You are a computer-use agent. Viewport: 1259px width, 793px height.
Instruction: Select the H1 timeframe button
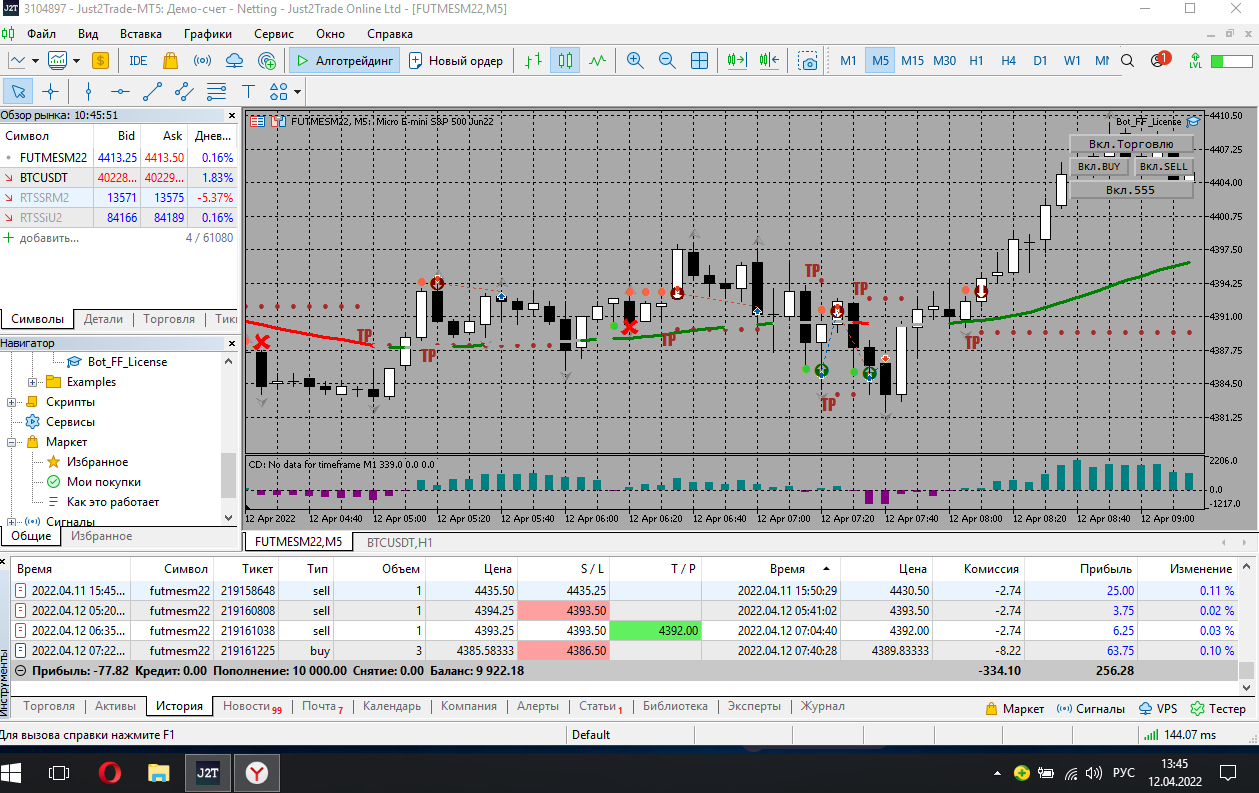click(x=976, y=60)
